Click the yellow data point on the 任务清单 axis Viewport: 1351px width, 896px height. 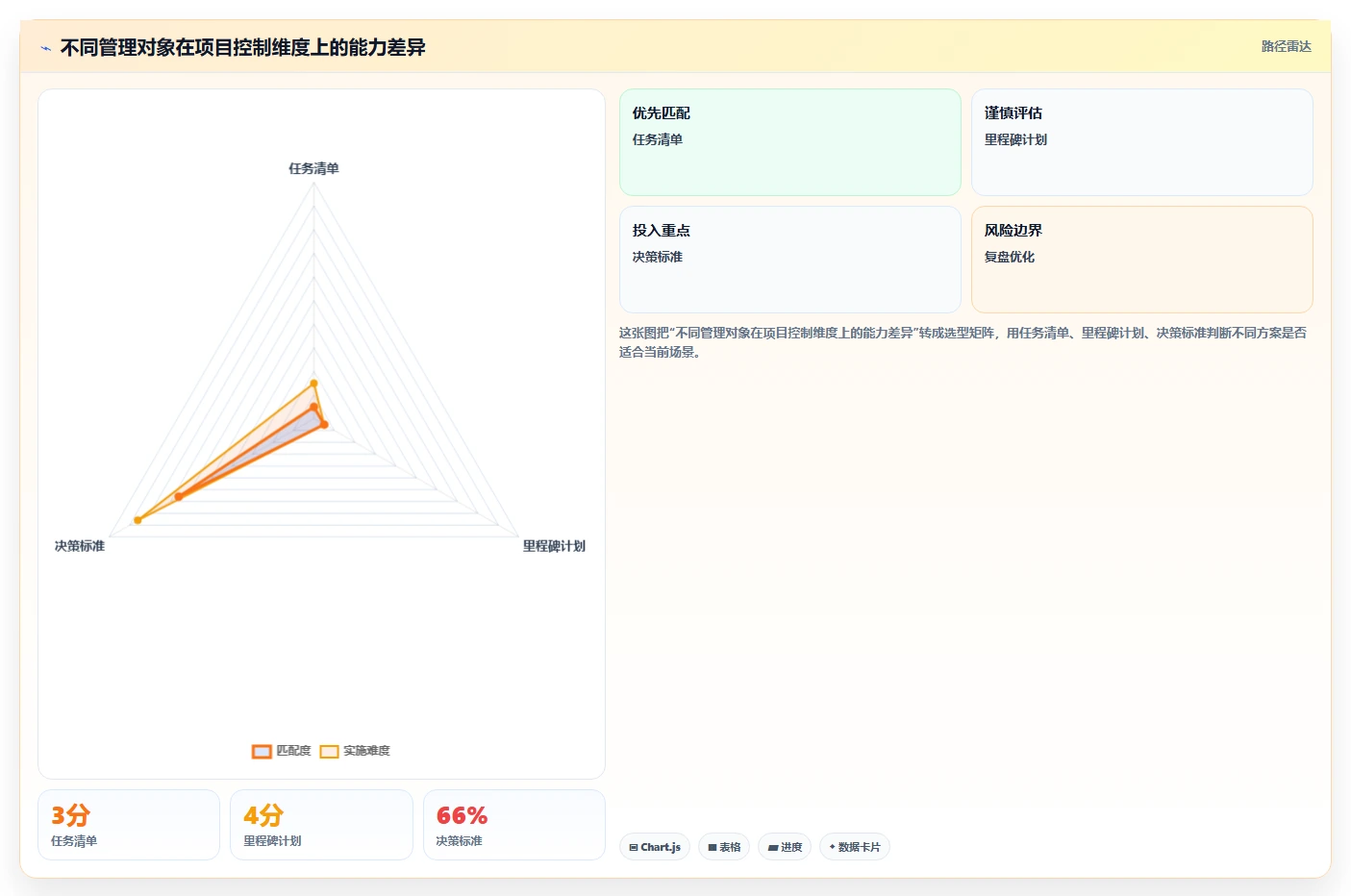tap(313, 384)
